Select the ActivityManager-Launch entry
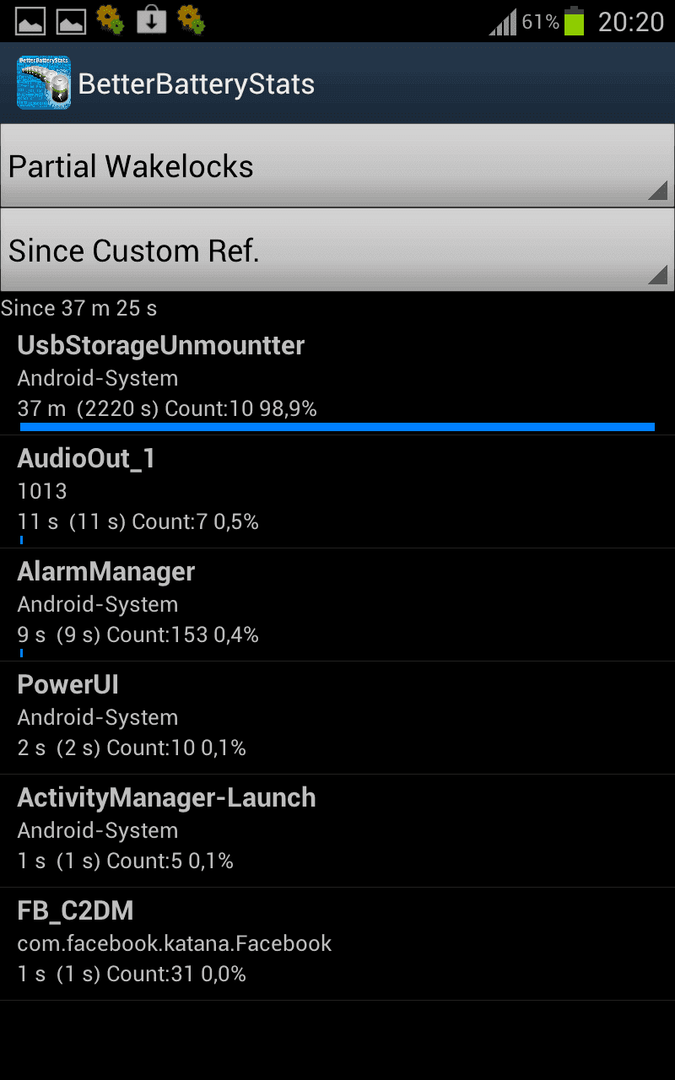The height and width of the screenshot is (1080, 675). tap(338, 831)
